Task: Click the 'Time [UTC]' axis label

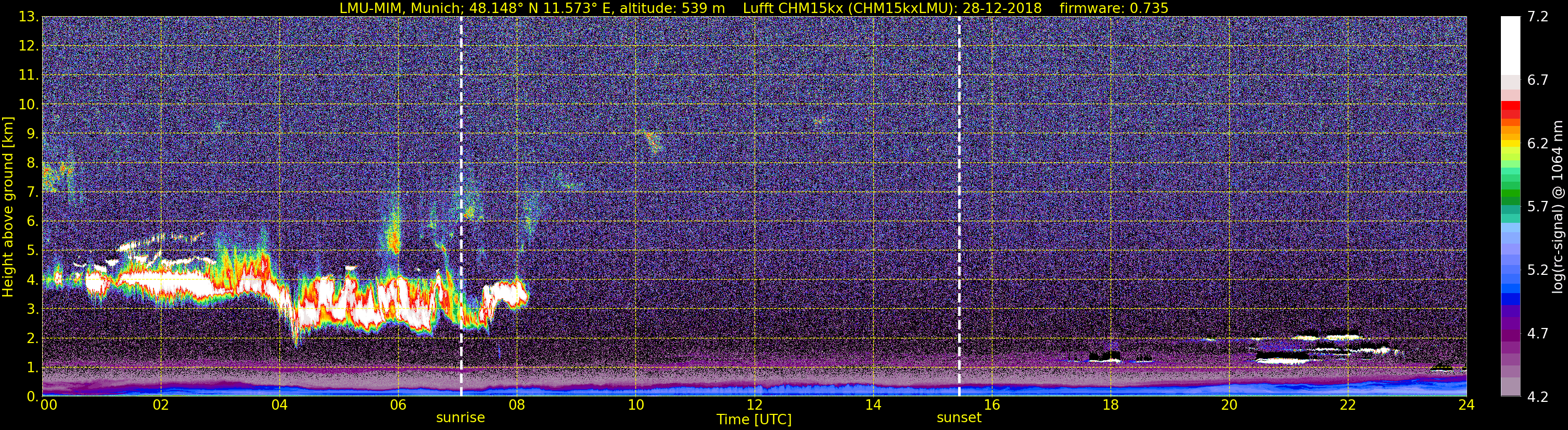Action: click(x=754, y=419)
